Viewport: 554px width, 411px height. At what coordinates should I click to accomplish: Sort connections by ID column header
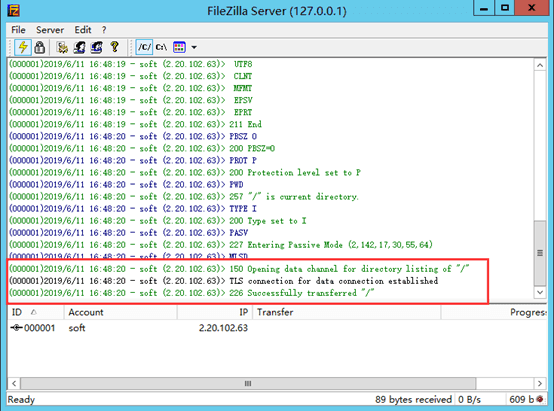pyautogui.click(x=35, y=312)
